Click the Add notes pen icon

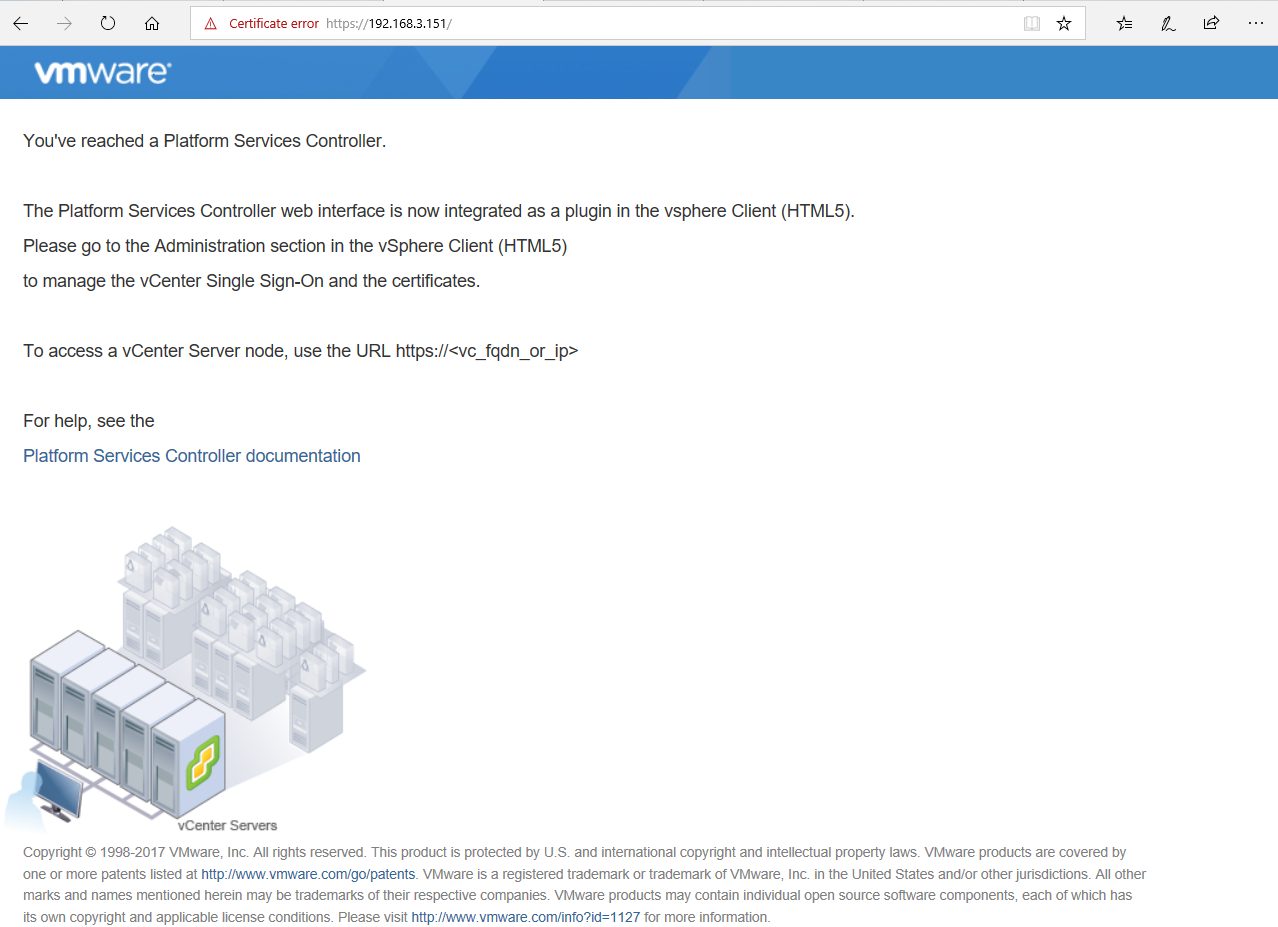(x=1168, y=23)
